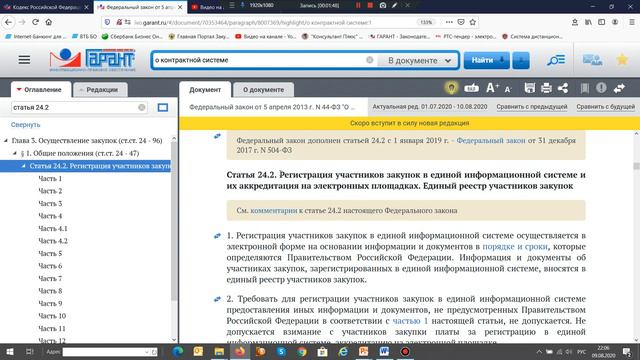Click the blue down-arrow button beside Найти
The image size is (640, 360).
point(521,60)
